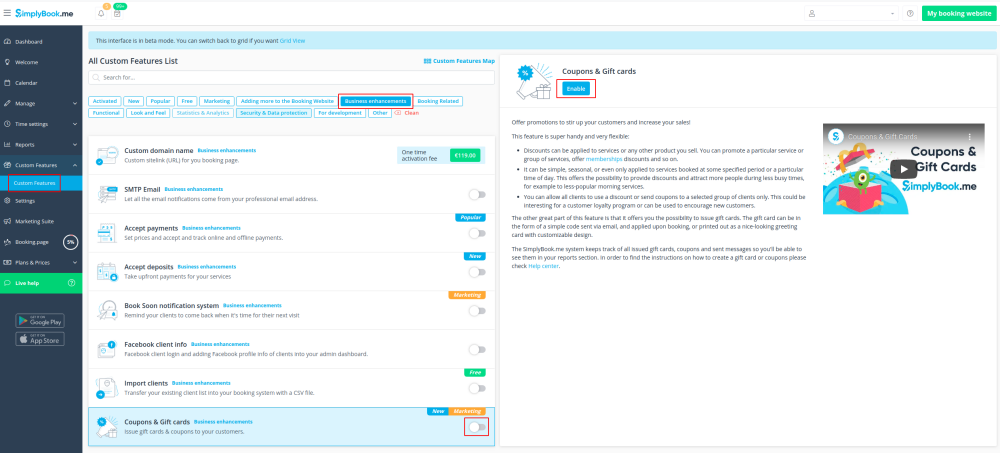
Task: Click the blue Enable button
Action: 575,89
